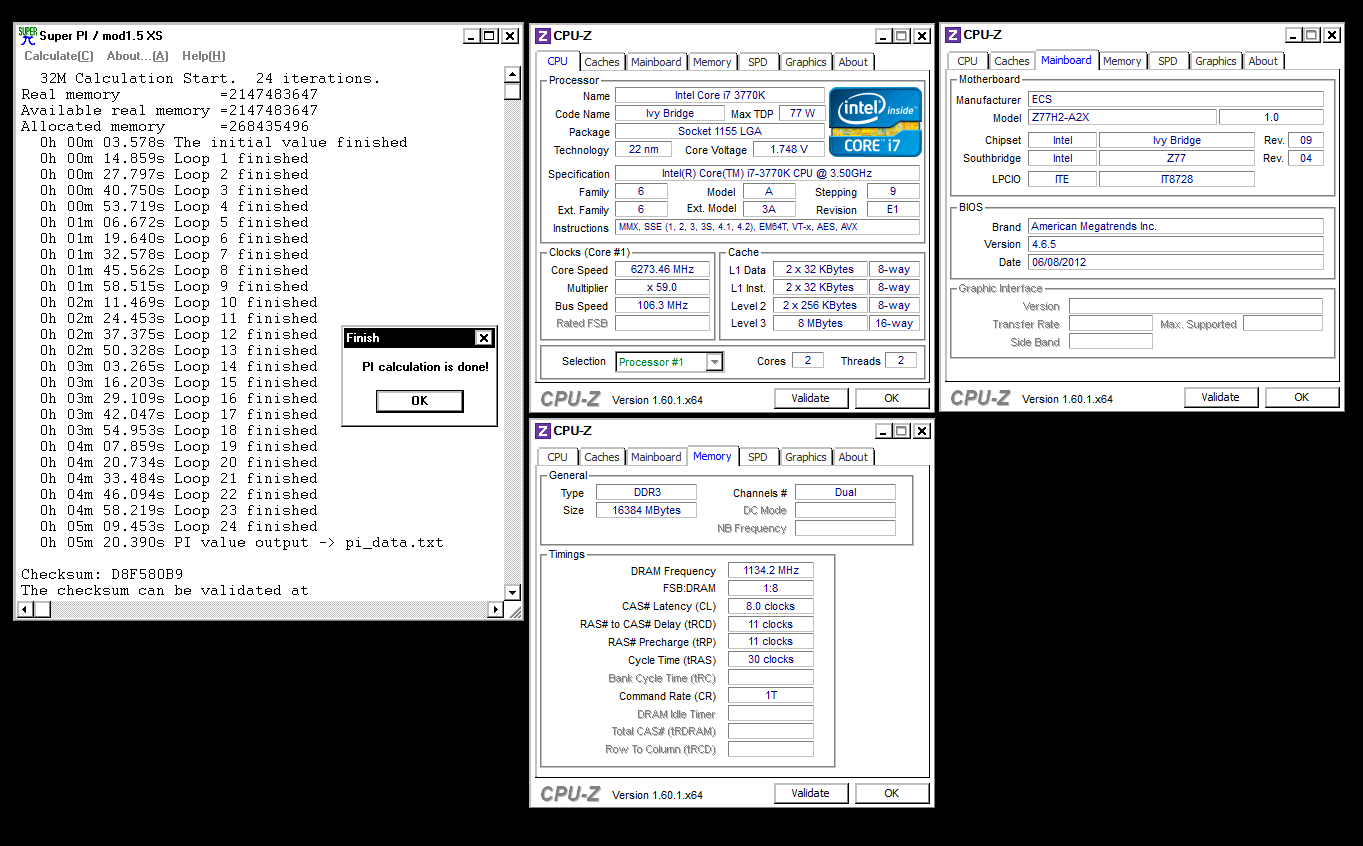Switch to Mainboard tab in CPU window
The height and width of the screenshot is (846, 1363).
pyautogui.click(x=656, y=62)
